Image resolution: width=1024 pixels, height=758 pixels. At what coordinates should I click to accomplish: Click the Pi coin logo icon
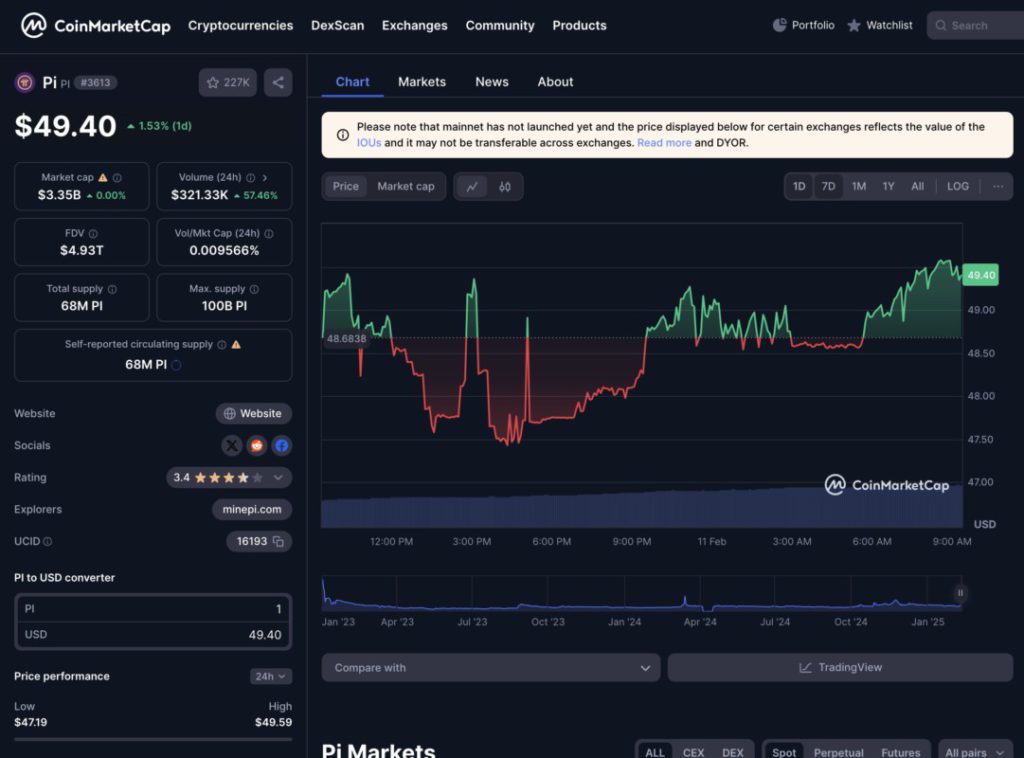pos(25,82)
